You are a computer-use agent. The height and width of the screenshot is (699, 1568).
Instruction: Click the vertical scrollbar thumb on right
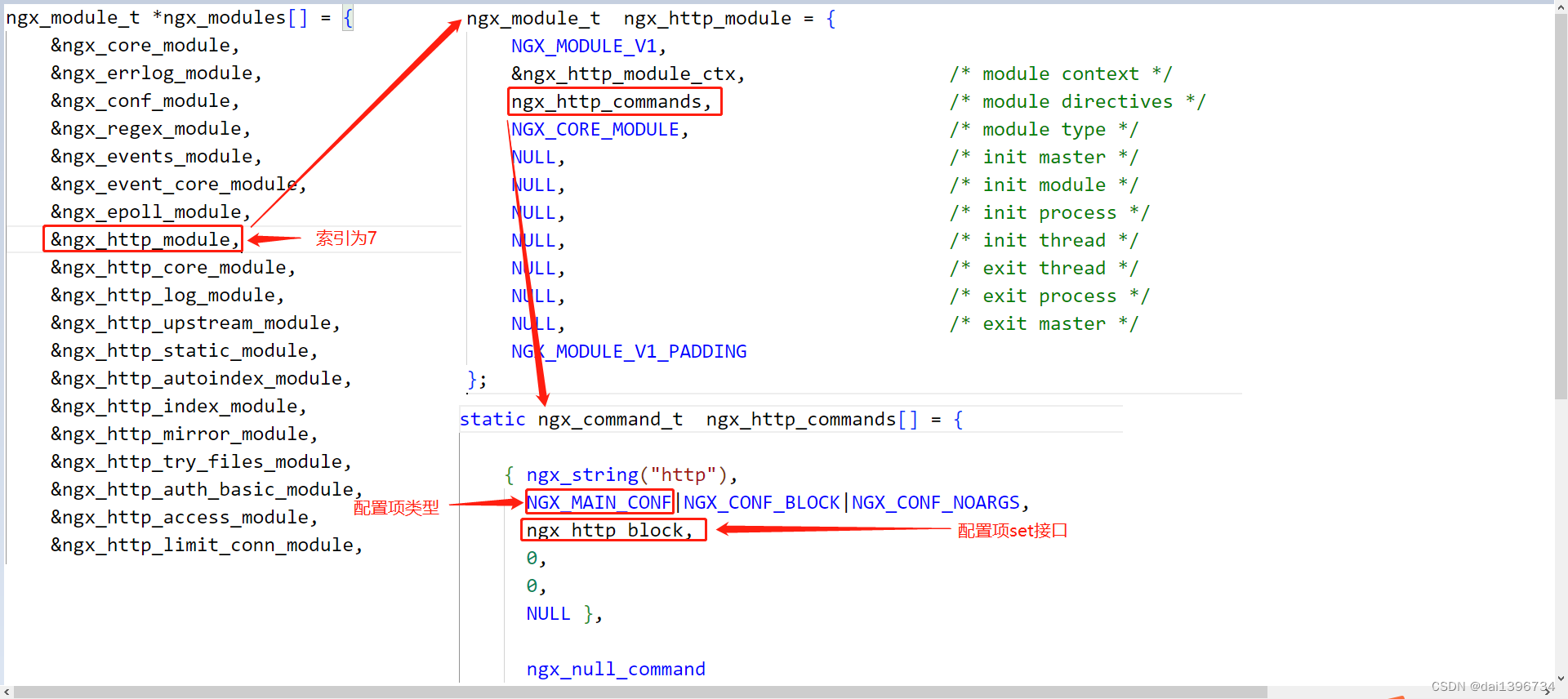pos(1561,207)
